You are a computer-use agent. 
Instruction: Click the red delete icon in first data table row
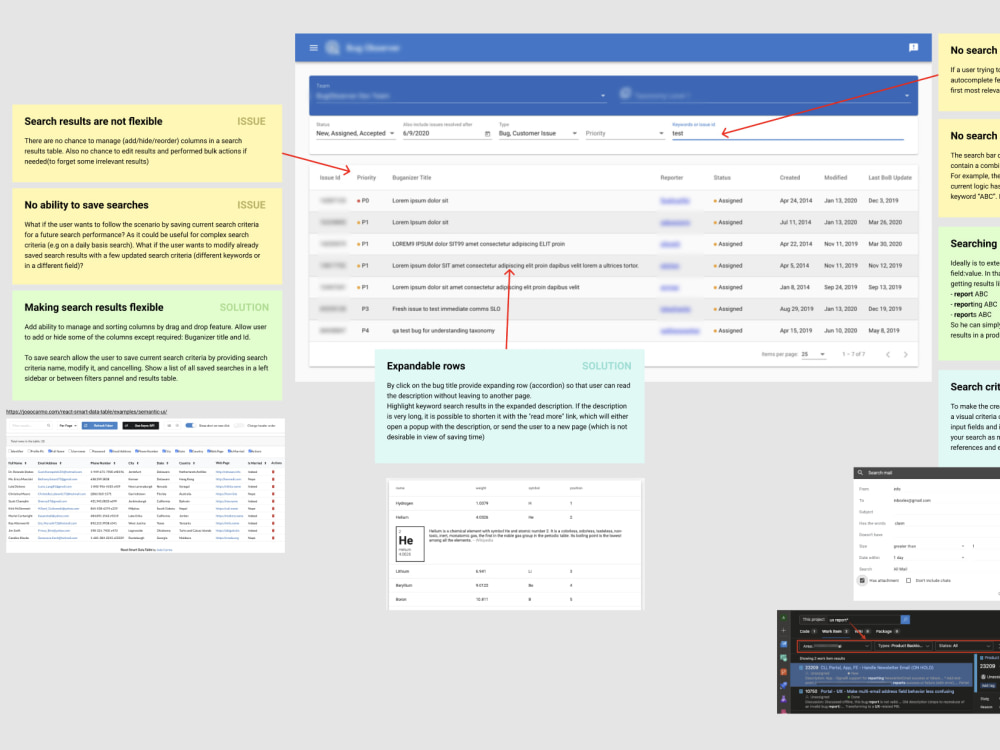point(274,472)
